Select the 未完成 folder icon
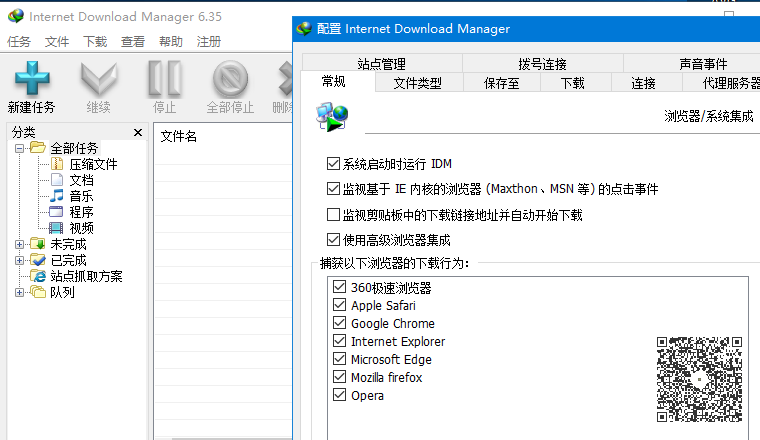The width and height of the screenshot is (760, 440). [38, 244]
